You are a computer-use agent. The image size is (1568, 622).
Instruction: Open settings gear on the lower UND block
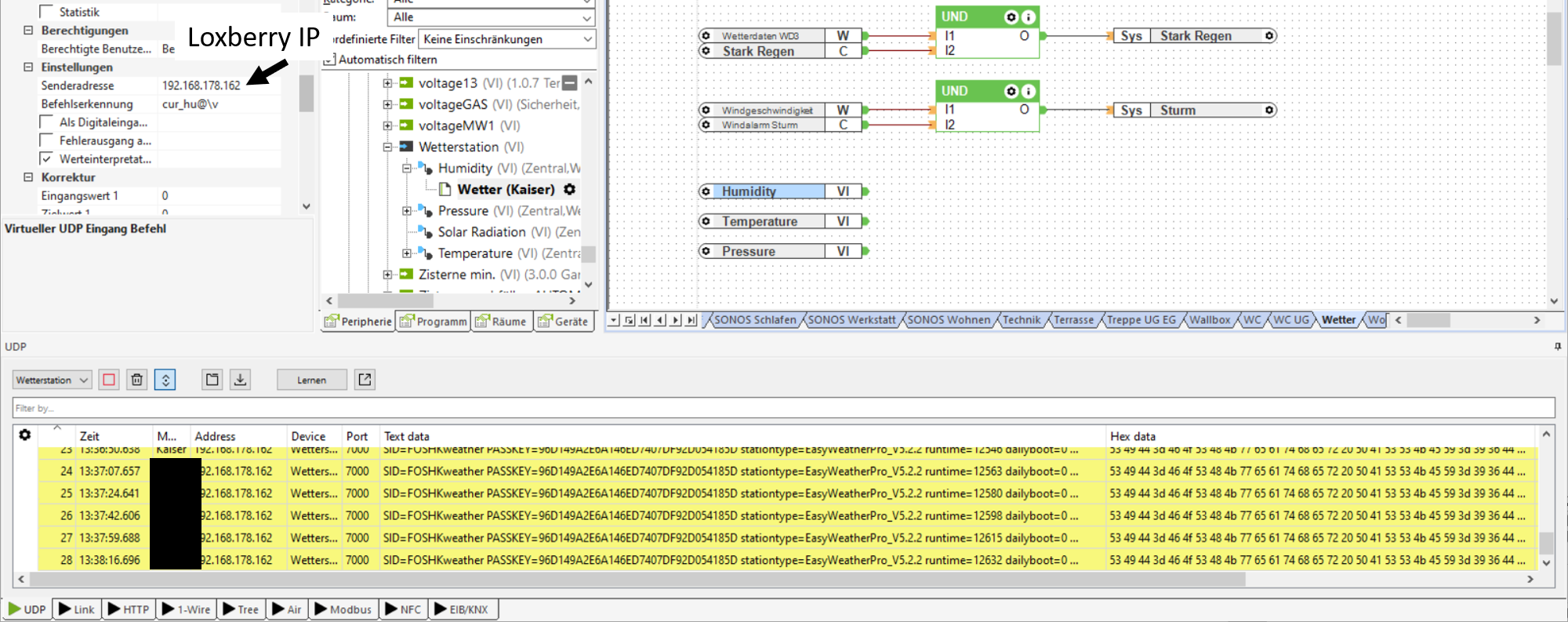tap(1011, 91)
